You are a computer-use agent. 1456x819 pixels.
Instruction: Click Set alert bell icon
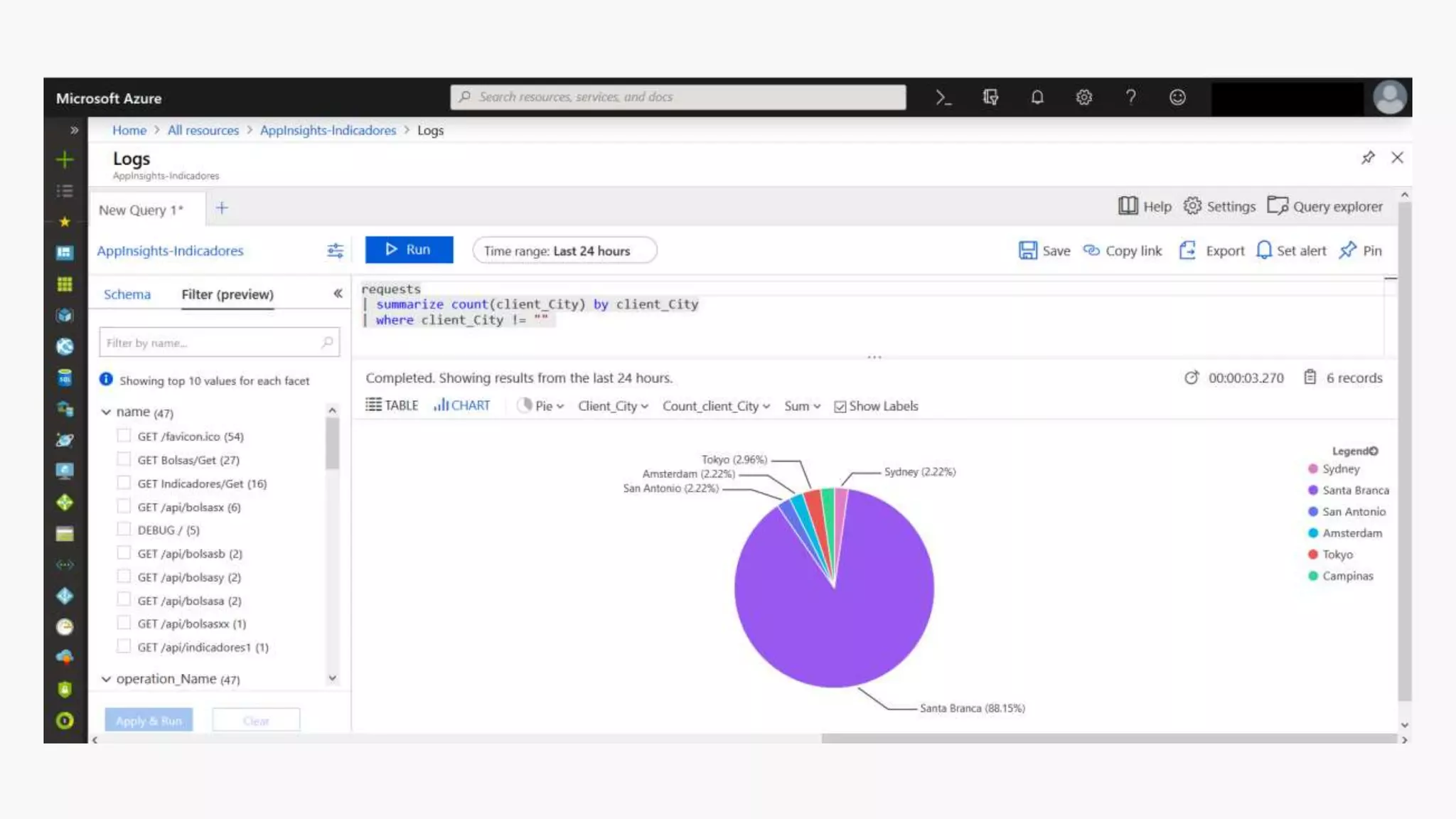coord(1264,250)
